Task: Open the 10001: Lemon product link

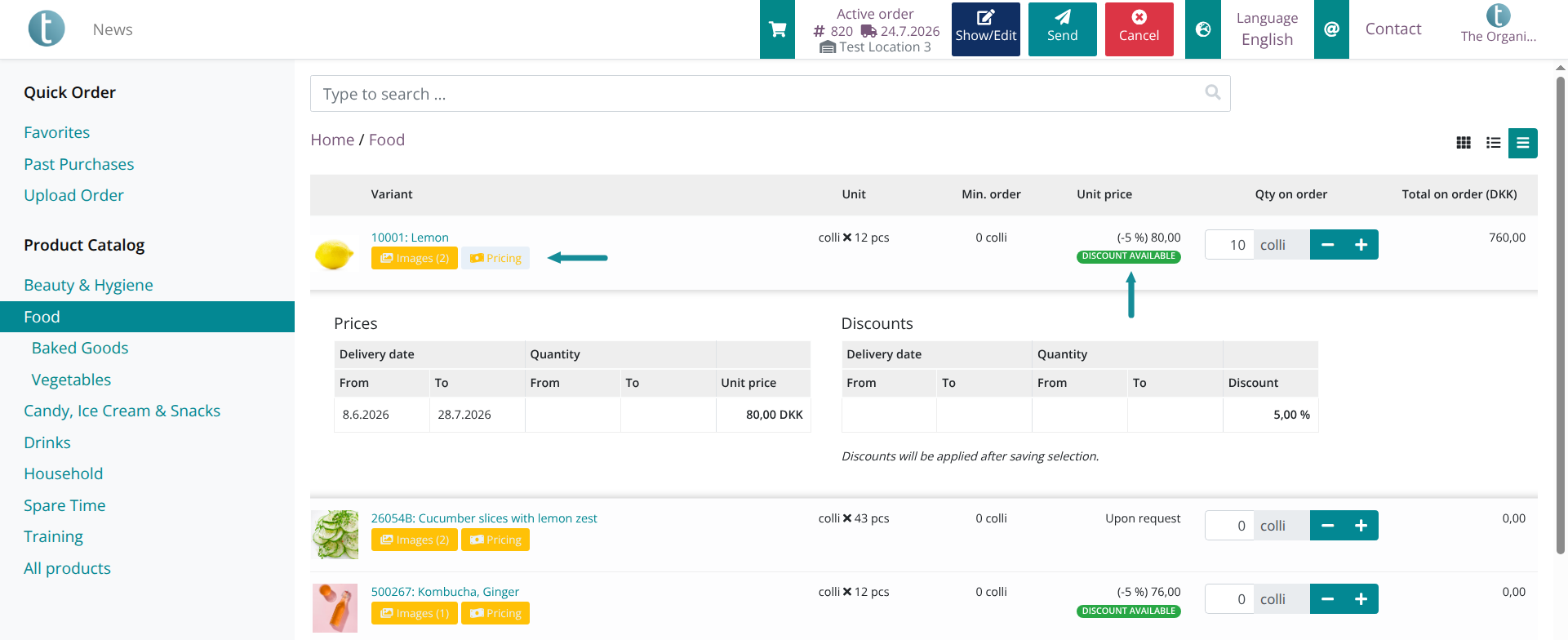Action: [410, 238]
